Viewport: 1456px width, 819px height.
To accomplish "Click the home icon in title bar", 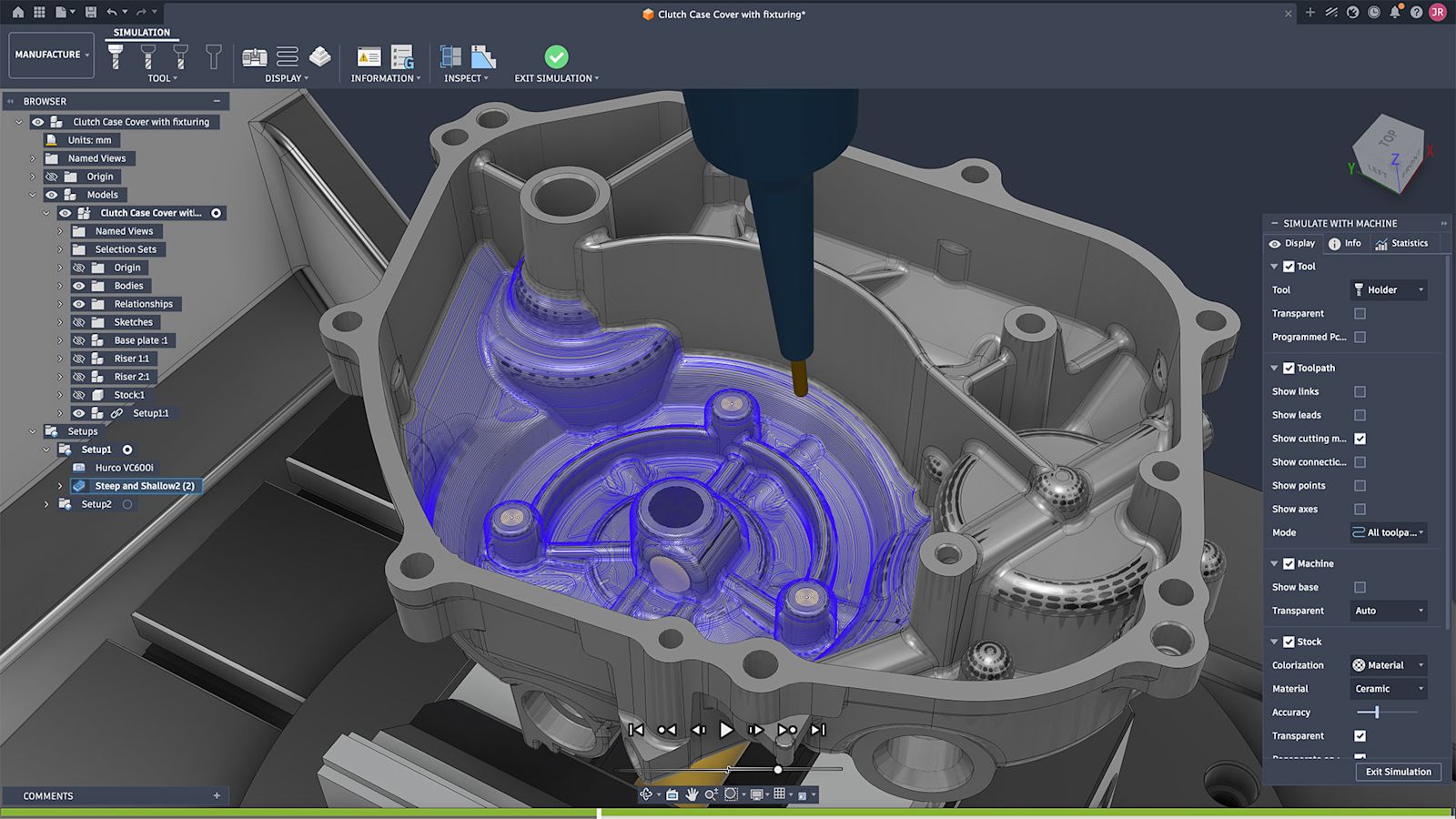I will (17, 13).
